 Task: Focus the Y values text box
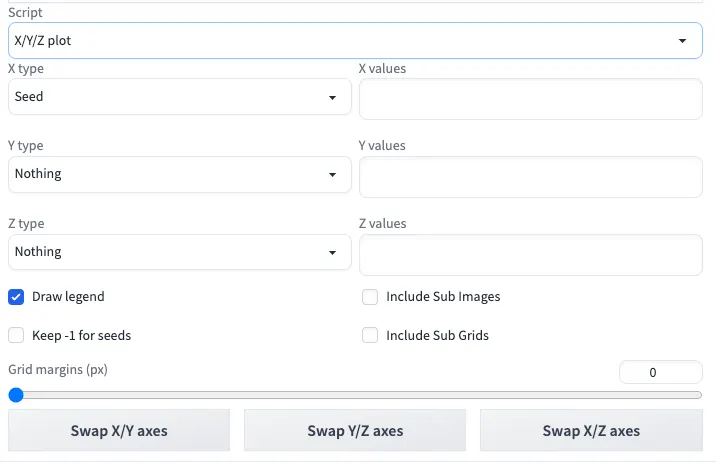point(530,177)
